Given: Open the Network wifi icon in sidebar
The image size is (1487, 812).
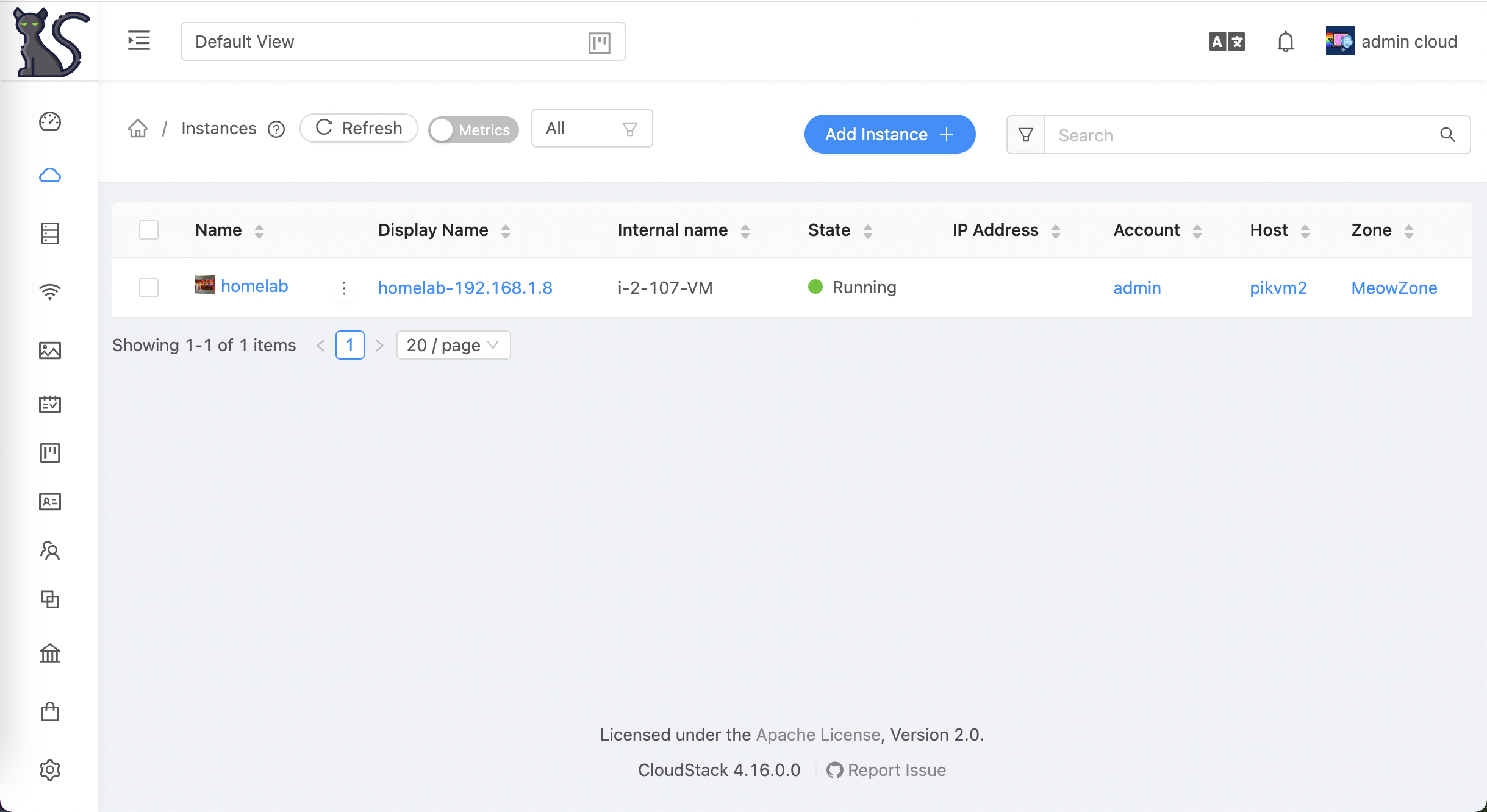Looking at the screenshot, I should point(50,292).
